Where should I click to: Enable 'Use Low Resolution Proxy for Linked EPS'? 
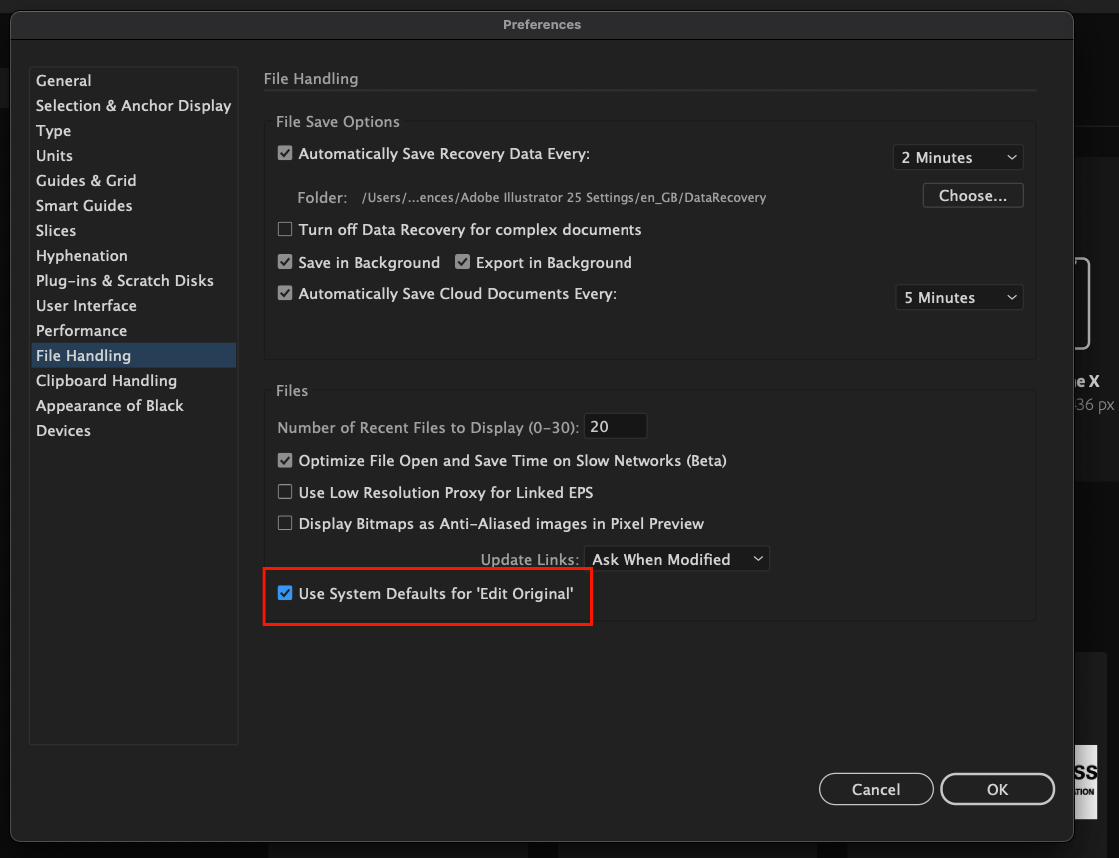(x=285, y=492)
